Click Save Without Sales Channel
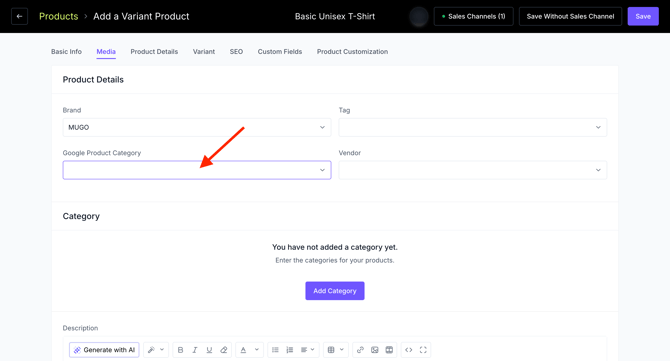The height and width of the screenshot is (361, 670). (x=570, y=16)
